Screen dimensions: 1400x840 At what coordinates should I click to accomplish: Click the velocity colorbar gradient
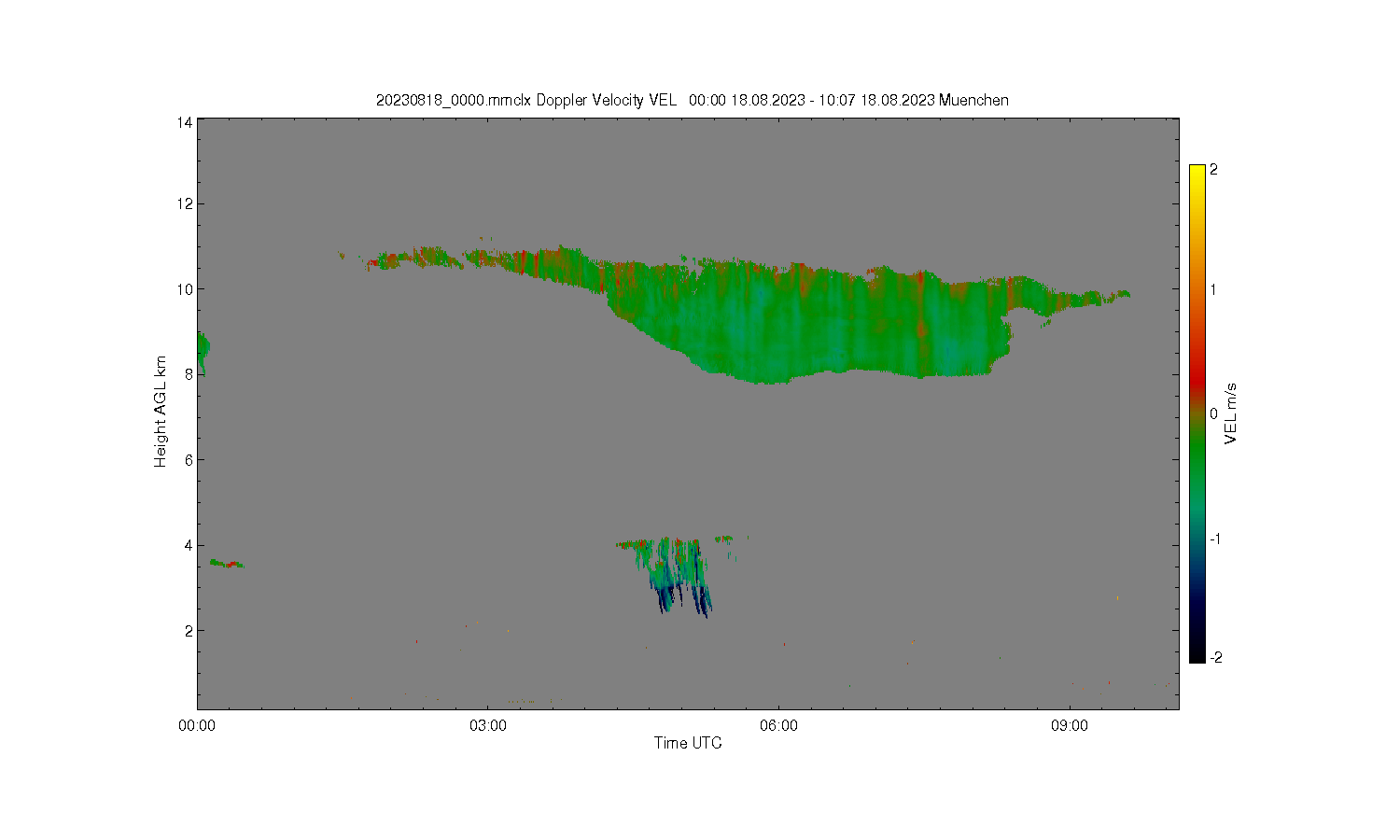pyautogui.click(x=1197, y=413)
